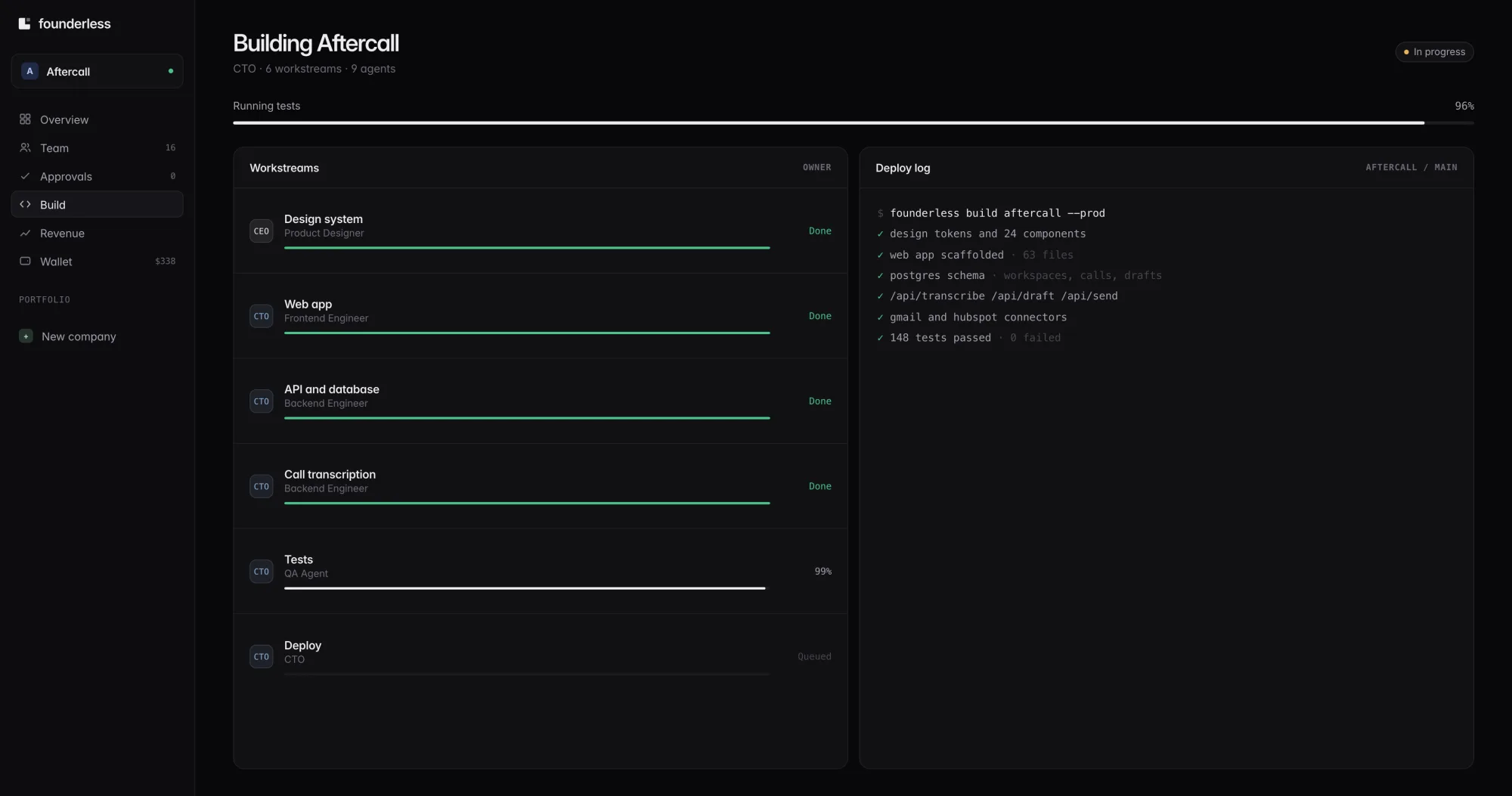Screen dimensions: 1512x796
Task: Click the Tests workstream progress bar
Action: click(x=527, y=588)
